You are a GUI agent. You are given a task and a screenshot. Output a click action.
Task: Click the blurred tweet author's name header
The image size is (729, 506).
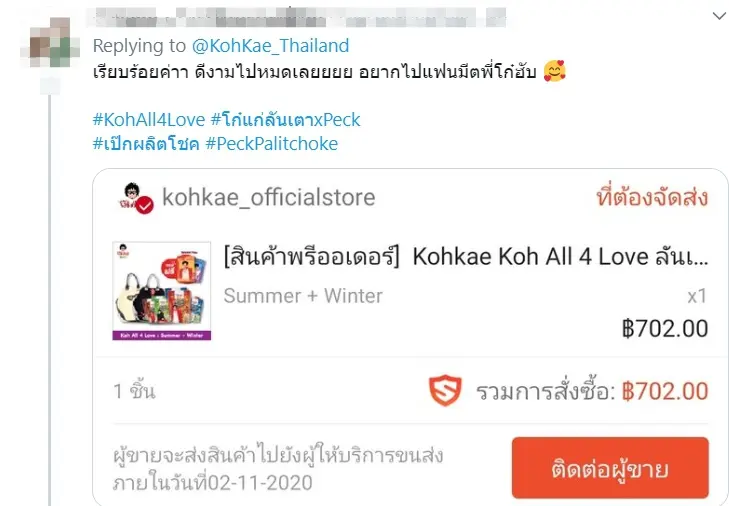(296, 18)
